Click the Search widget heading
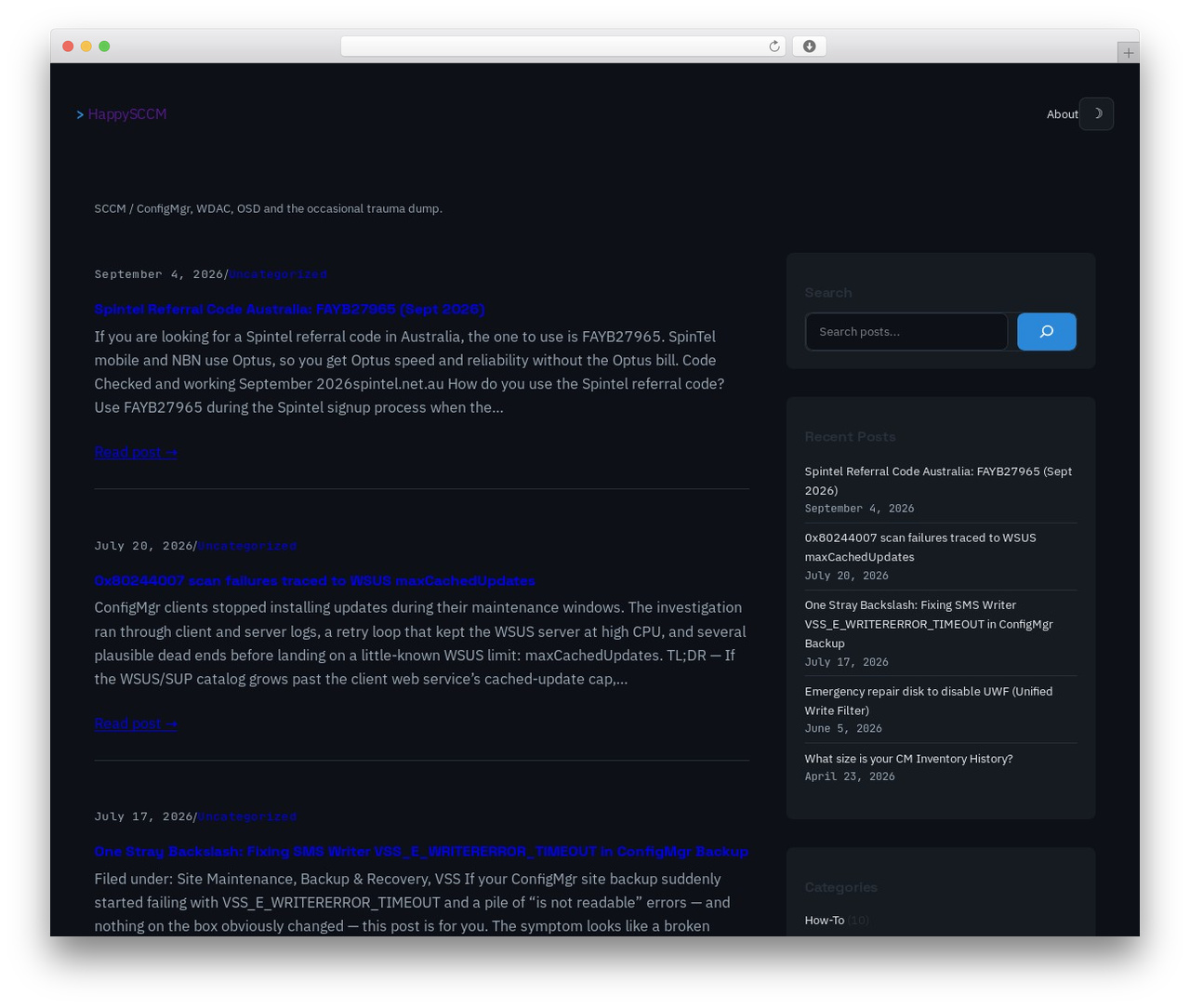1190x1008 pixels. [x=828, y=292]
